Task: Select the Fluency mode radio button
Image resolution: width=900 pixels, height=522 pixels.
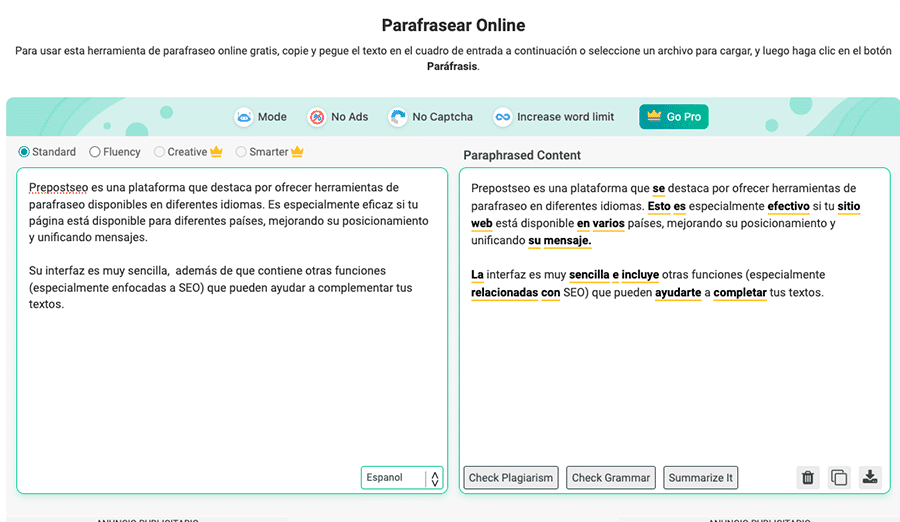Action: click(95, 152)
